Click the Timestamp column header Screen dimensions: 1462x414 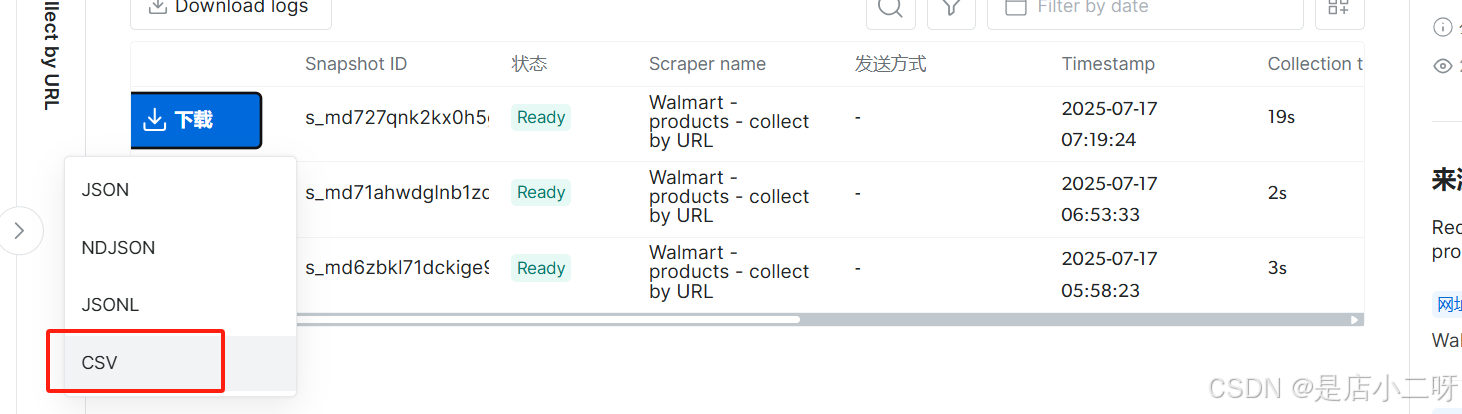[x=1108, y=64]
